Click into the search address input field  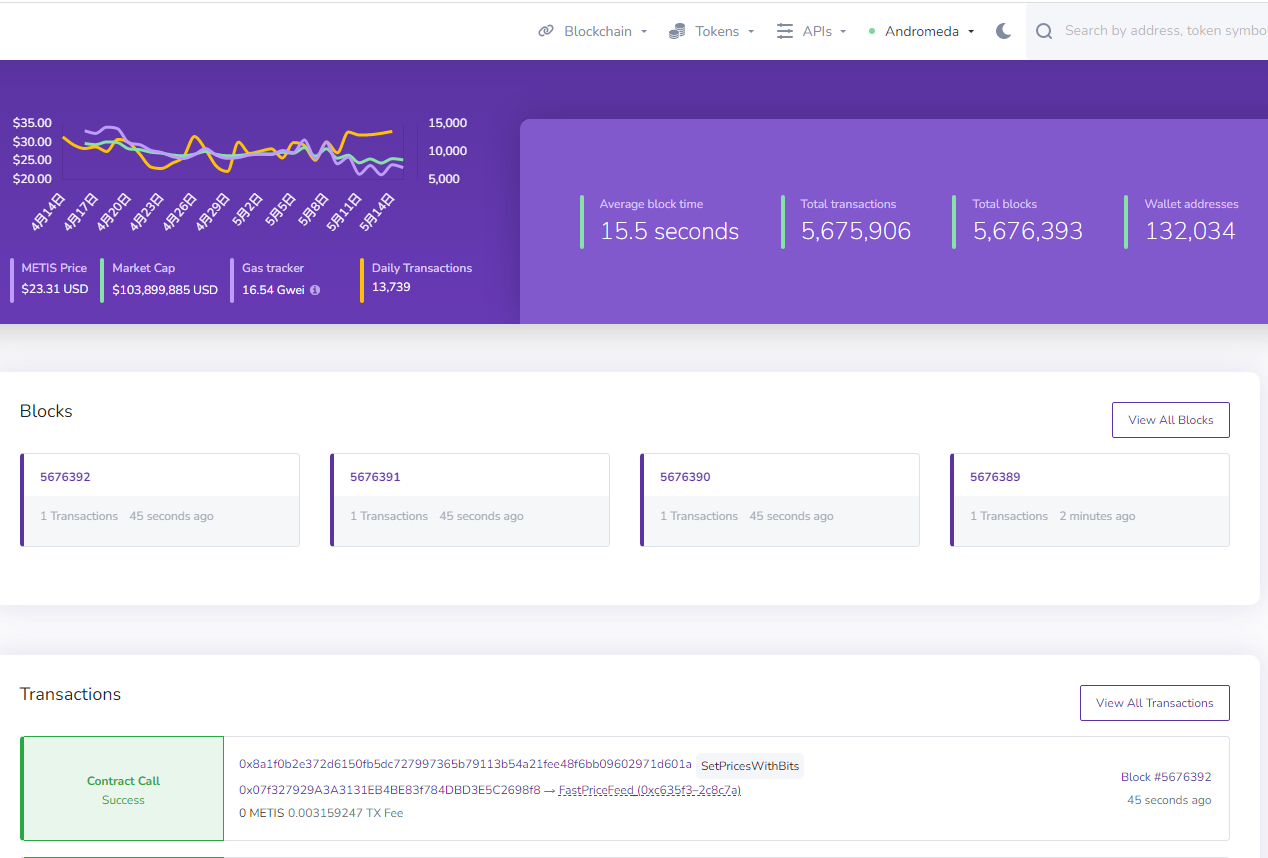pos(1160,31)
